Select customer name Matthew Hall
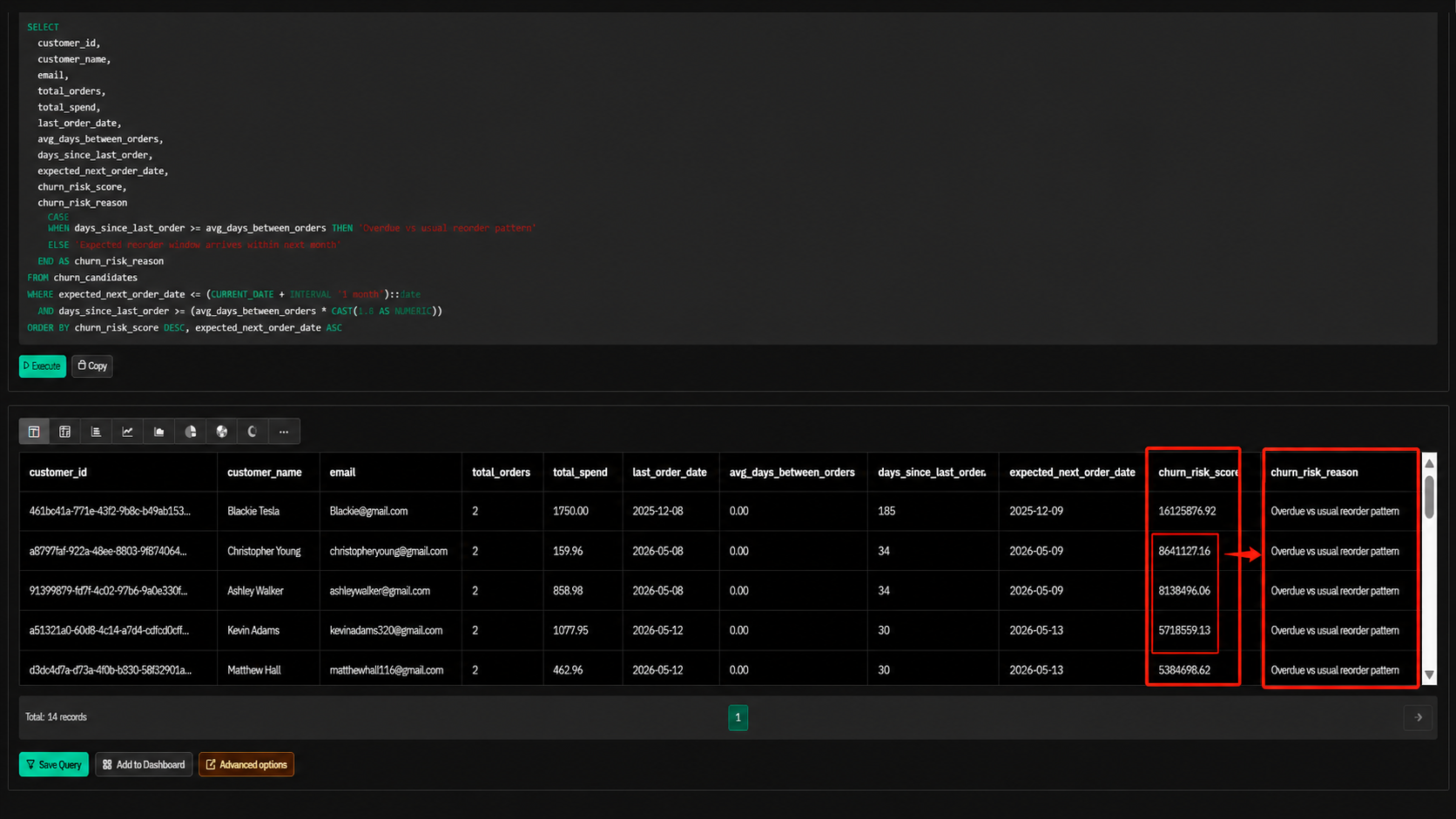 coord(254,671)
